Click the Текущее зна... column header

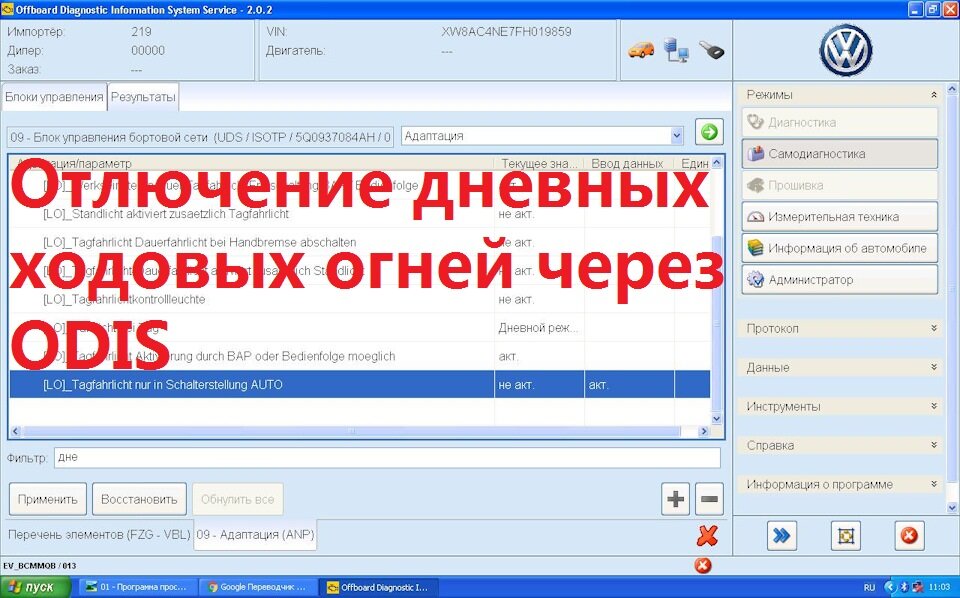(x=539, y=163)
